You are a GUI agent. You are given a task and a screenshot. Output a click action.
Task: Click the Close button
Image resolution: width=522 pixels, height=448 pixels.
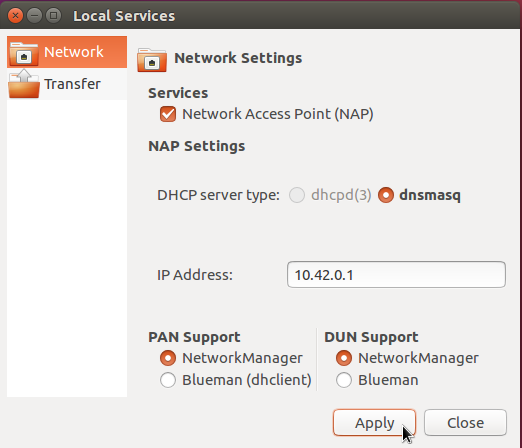[x=465, y=423]
